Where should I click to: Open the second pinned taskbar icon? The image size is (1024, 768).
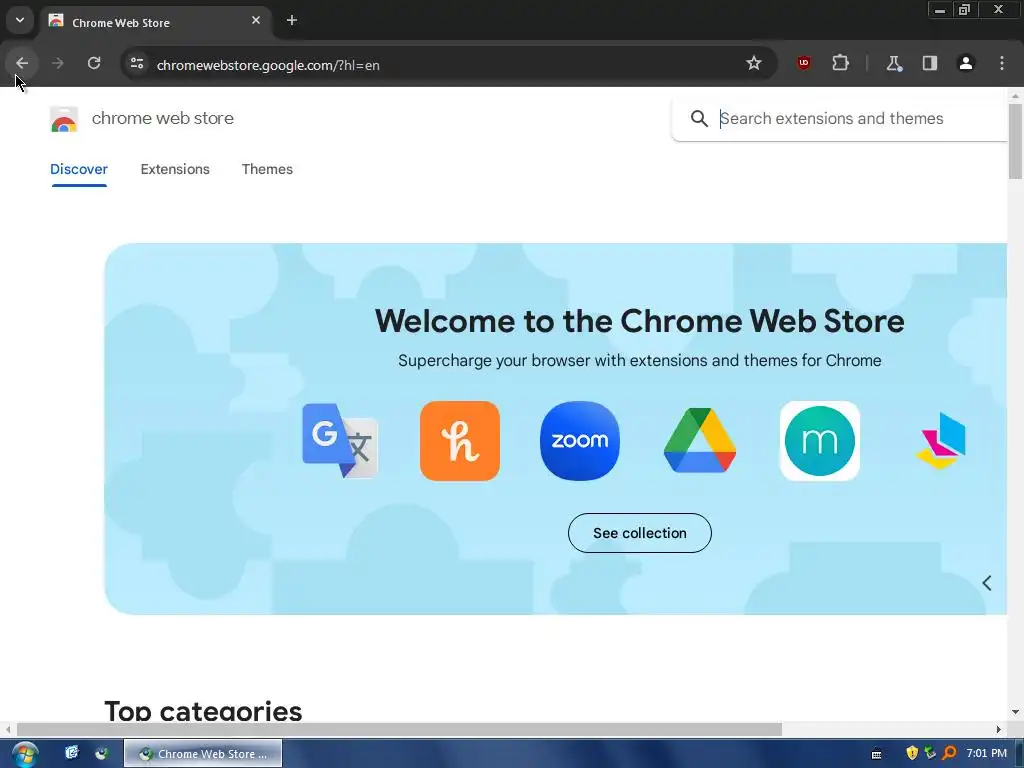click(101, 753)
